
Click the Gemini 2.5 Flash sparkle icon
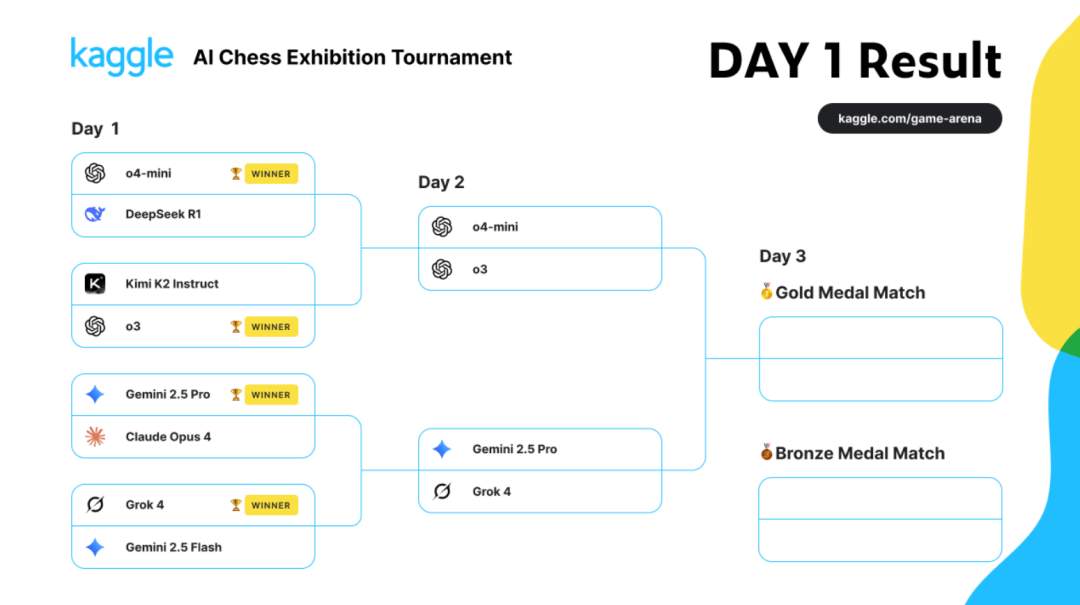pyautogui.click(x=95, y=547)
